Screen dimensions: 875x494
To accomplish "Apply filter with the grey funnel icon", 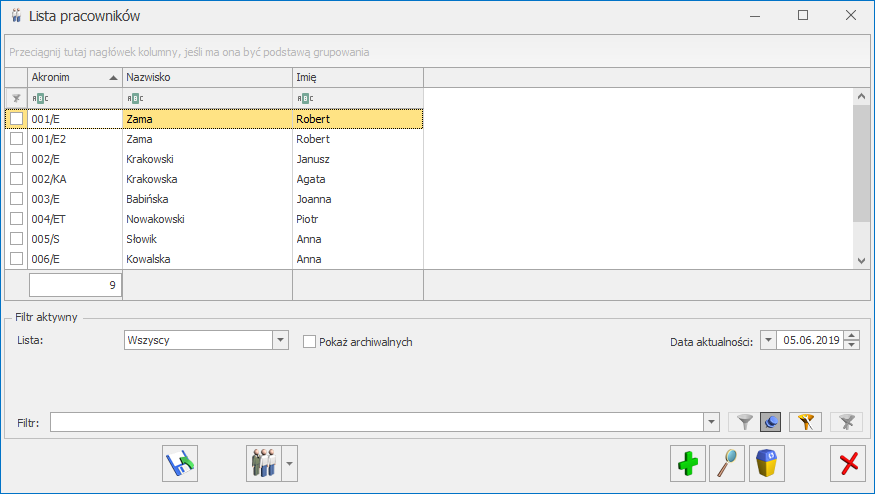I will pyautogui.click(x=744, y=422).
